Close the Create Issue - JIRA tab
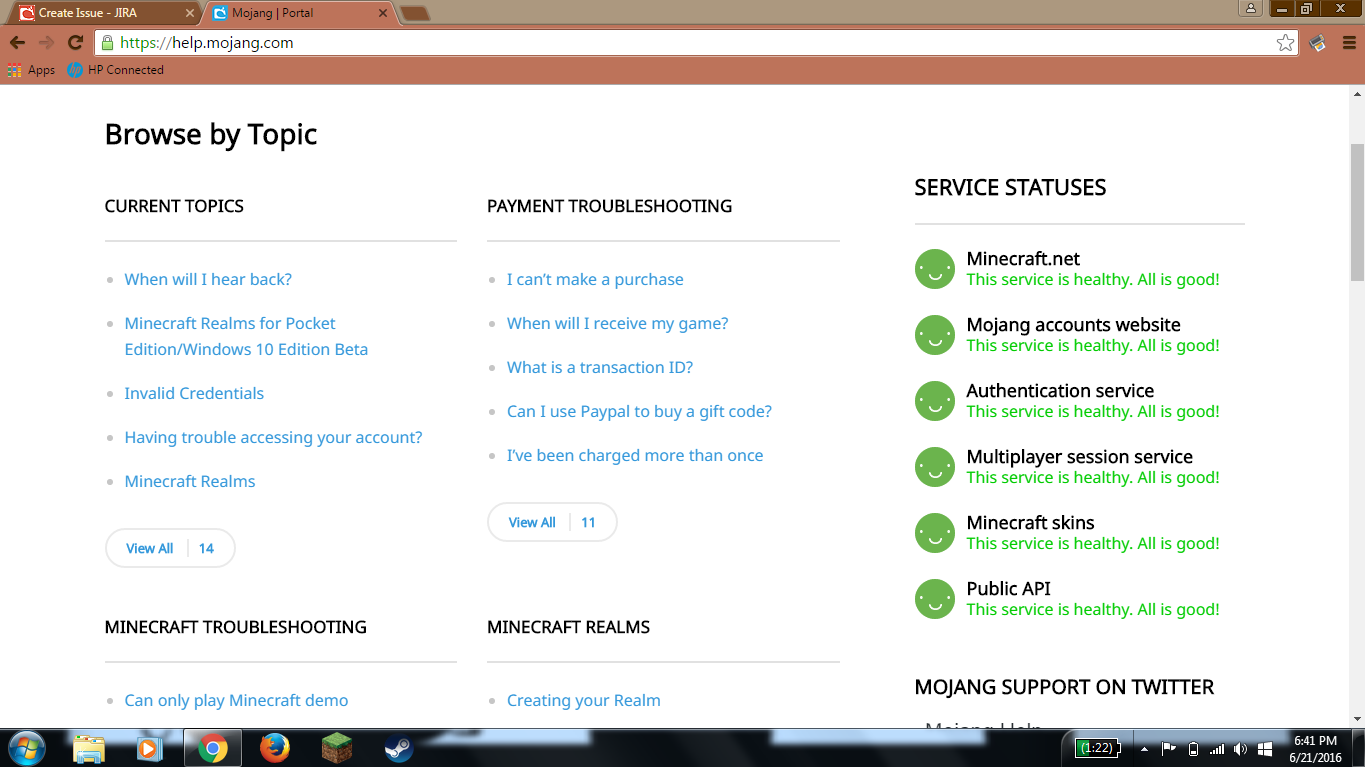The width and height of the screenshot is (1365, 767). pyautogui.click(x=189, y=14)
